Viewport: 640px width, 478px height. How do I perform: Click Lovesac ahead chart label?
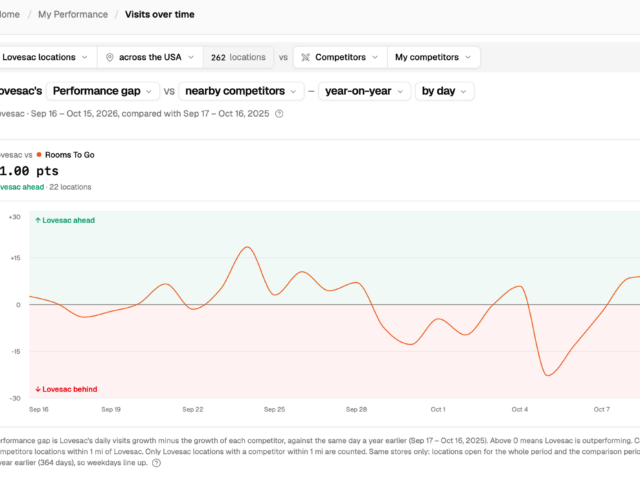coord(65,220)
